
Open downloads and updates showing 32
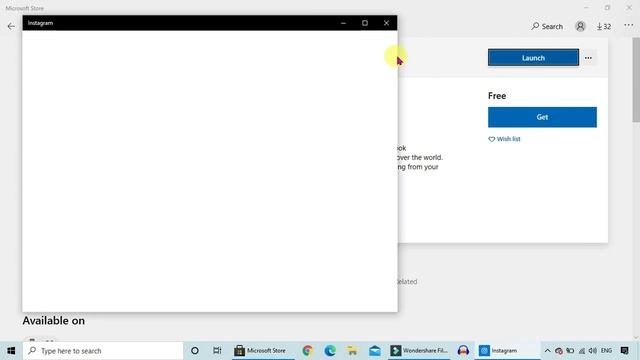point(604,27)
